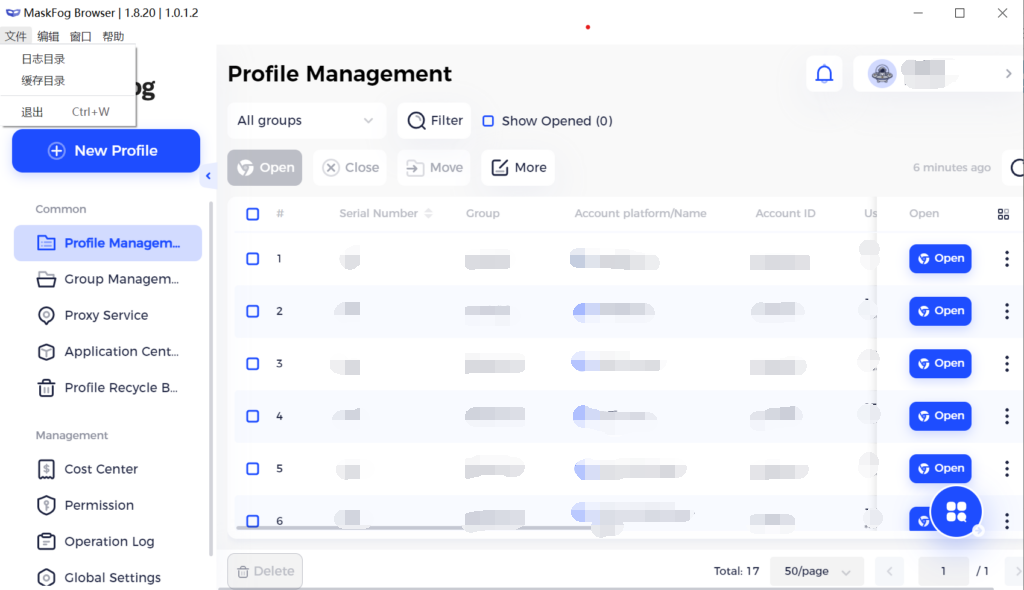Click the Global Settings gear icon
The image size is (1024, 590).
click(x=46, y=578)
